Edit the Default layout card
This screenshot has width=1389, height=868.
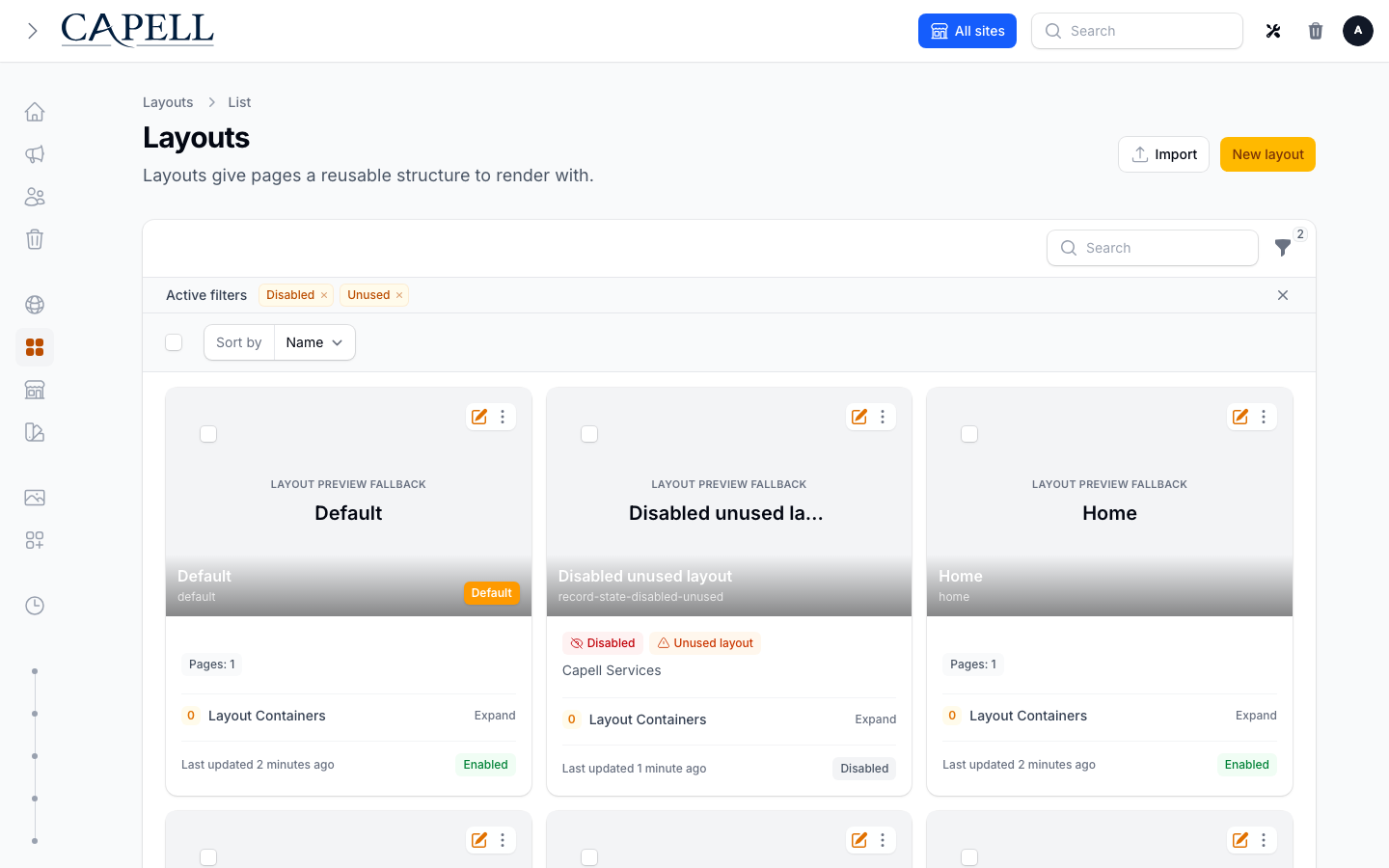point(479,417)
